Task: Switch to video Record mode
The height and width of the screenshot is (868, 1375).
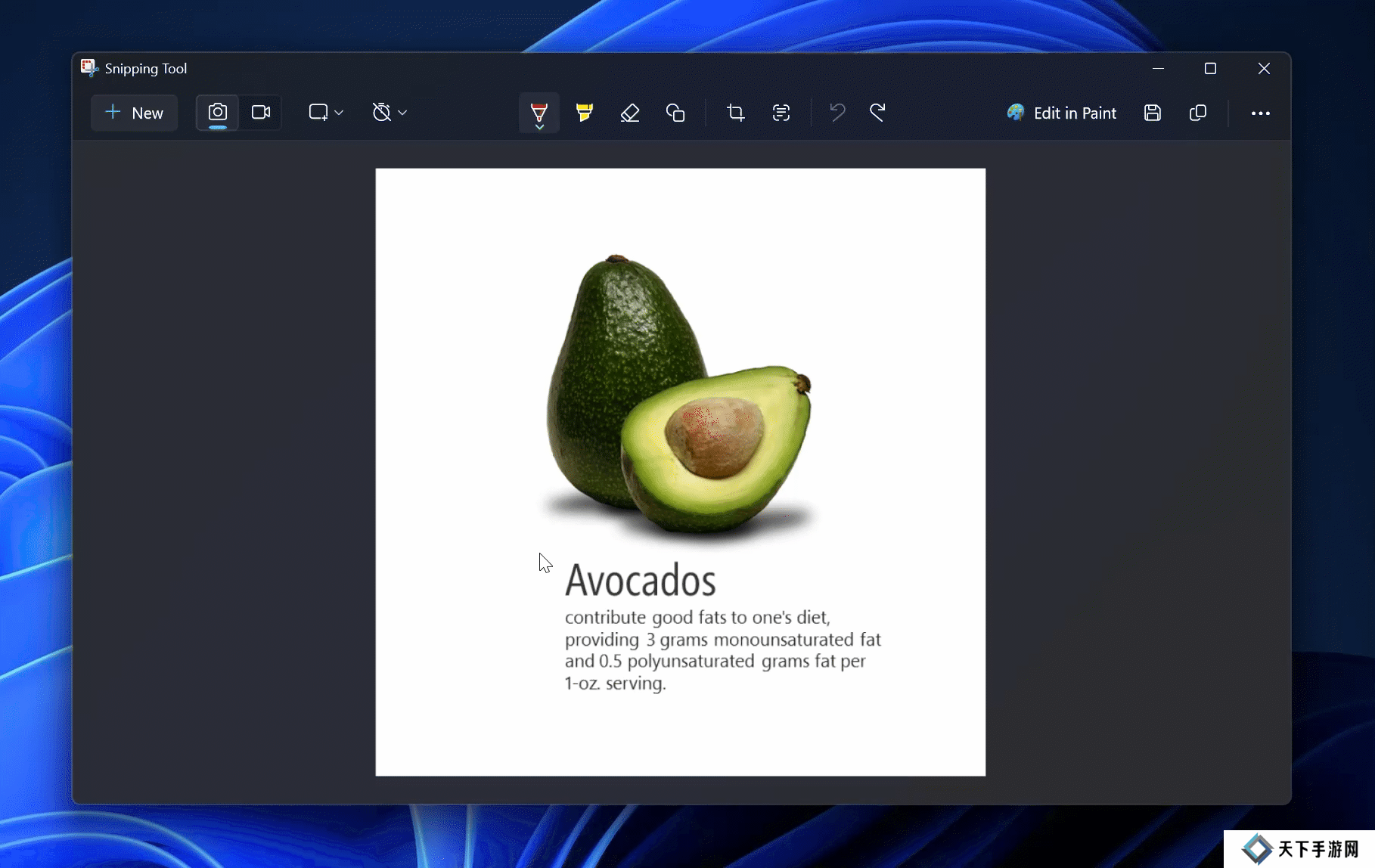Action: coord(261,113)
